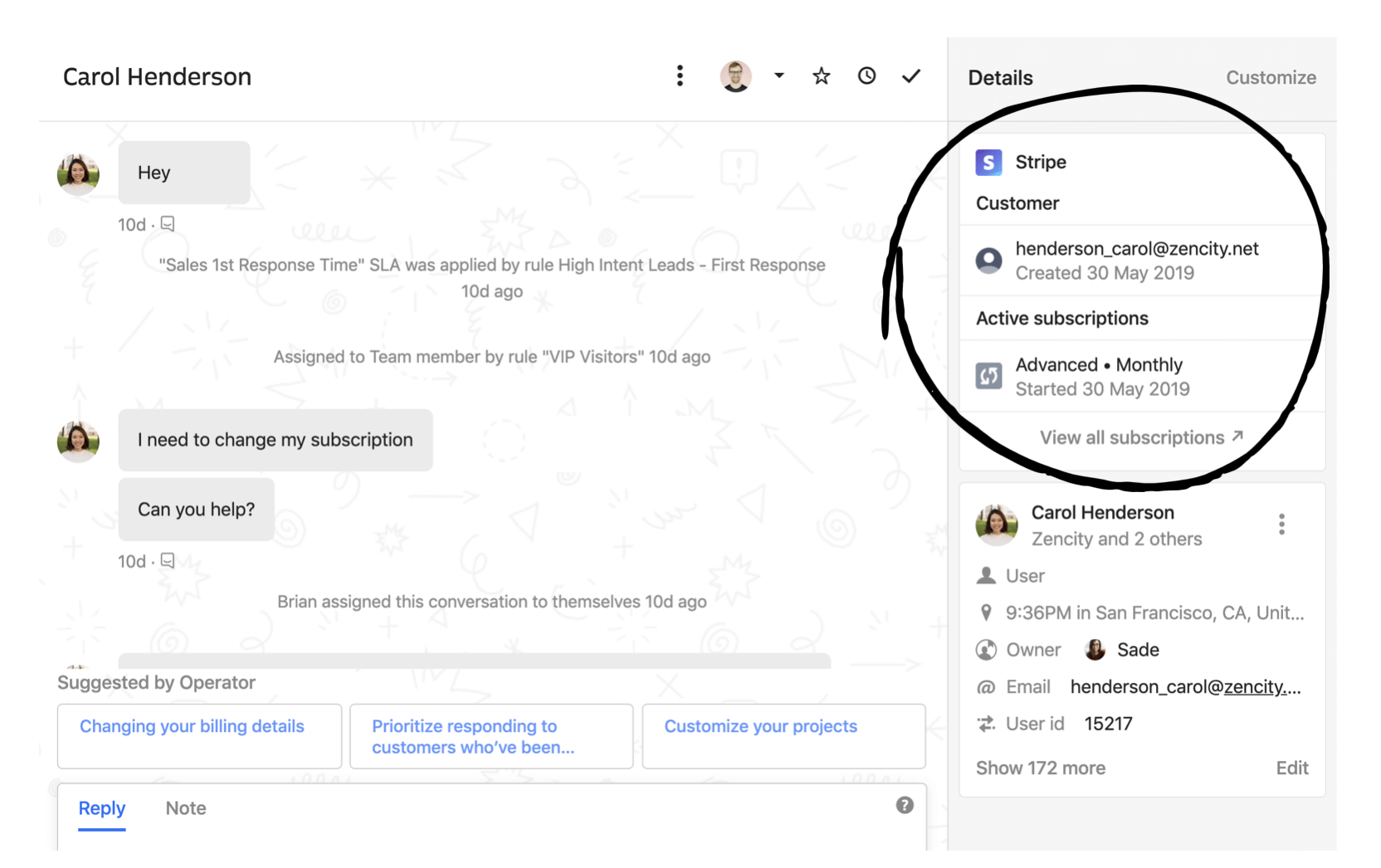1381x868 pixels.
Task: Click the Stripe app logo icon
Action: [988, 163]
